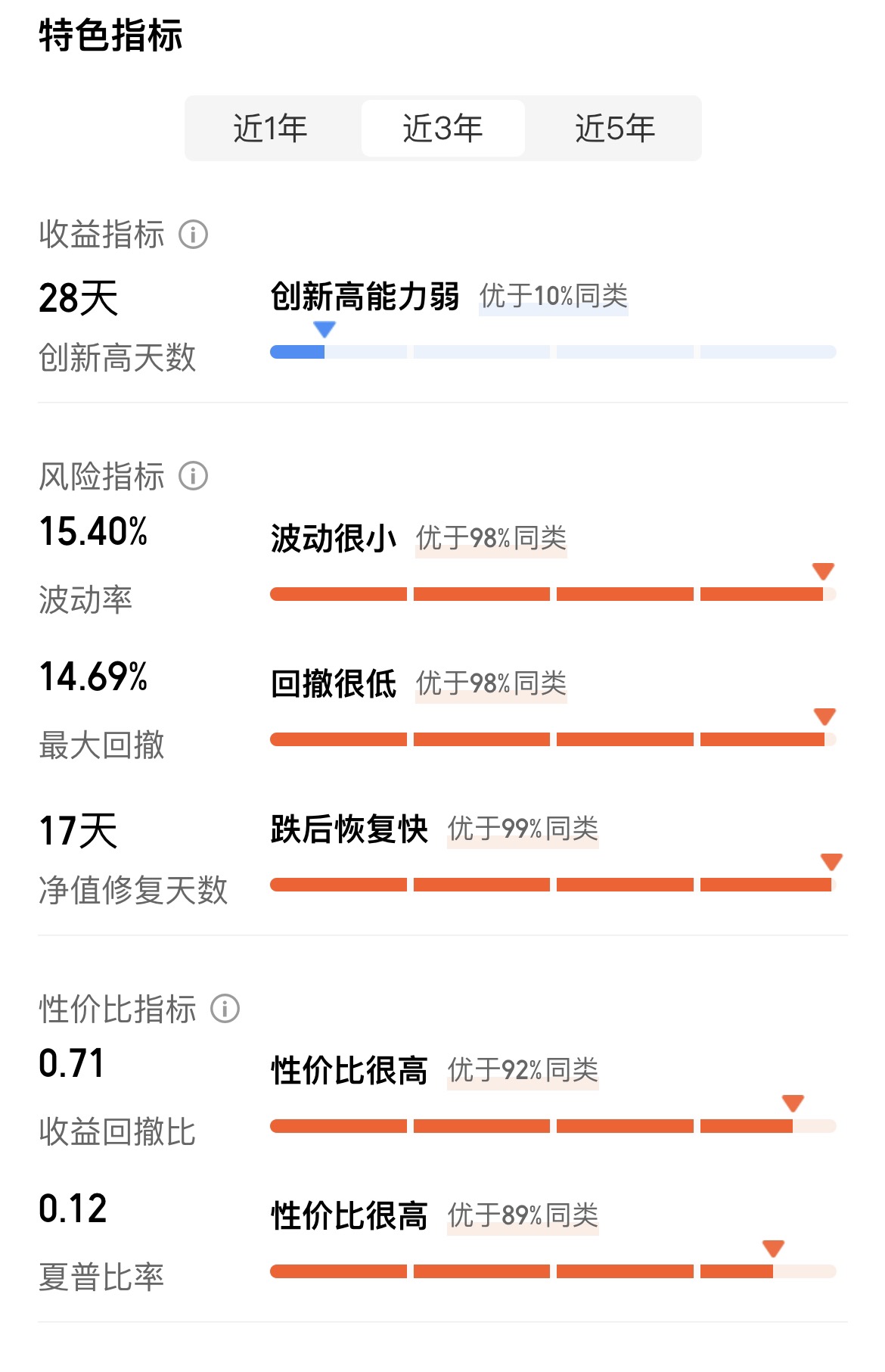Tap orange marker above 波动率 bar
The width and height of the screenshot is (885, 1372).
823,571
